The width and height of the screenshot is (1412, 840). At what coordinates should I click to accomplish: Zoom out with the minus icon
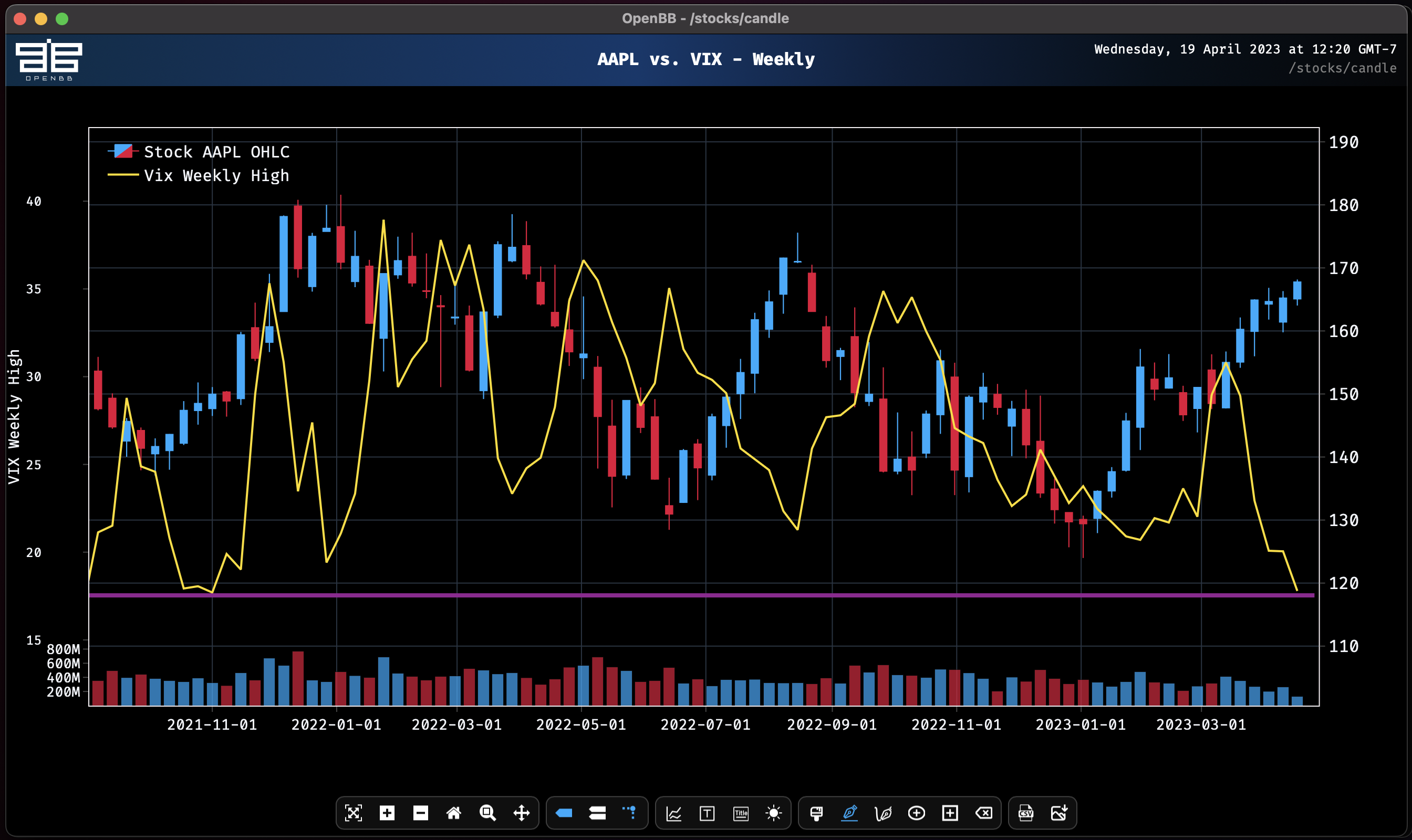(420, 813)
